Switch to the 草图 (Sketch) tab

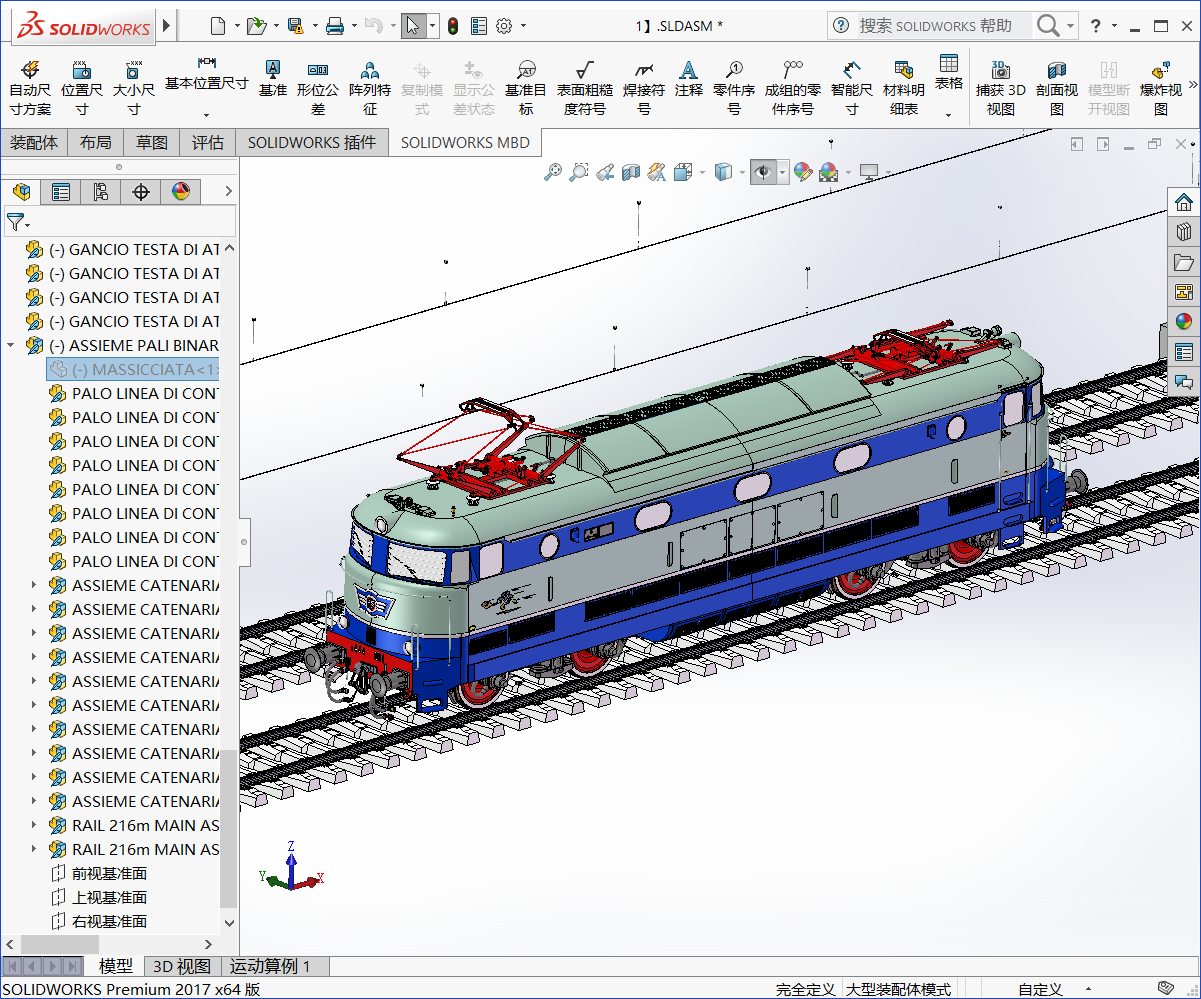pos(152,142)
